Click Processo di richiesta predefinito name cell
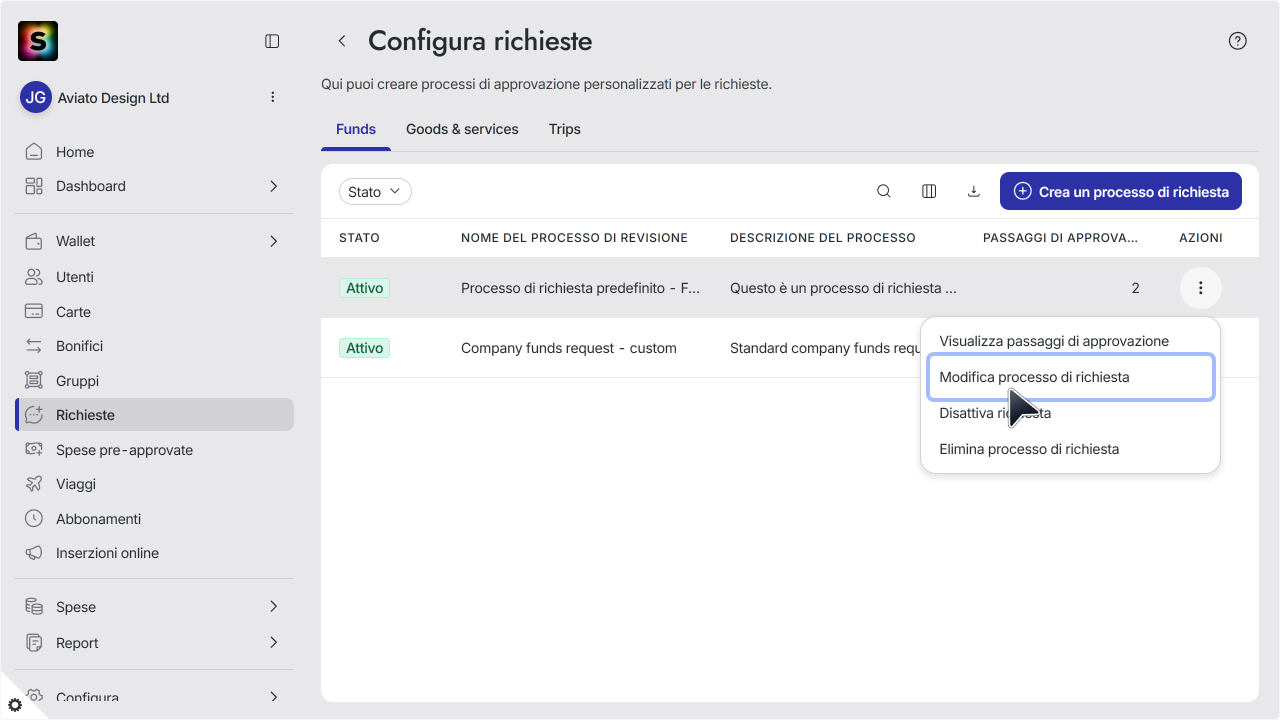This screenshot has width=1280, height=720. [581, 288]
